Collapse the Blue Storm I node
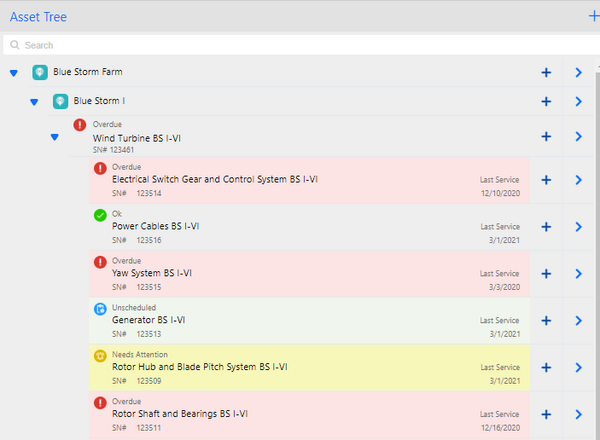600x440 pixels. [x=34, y=102]
